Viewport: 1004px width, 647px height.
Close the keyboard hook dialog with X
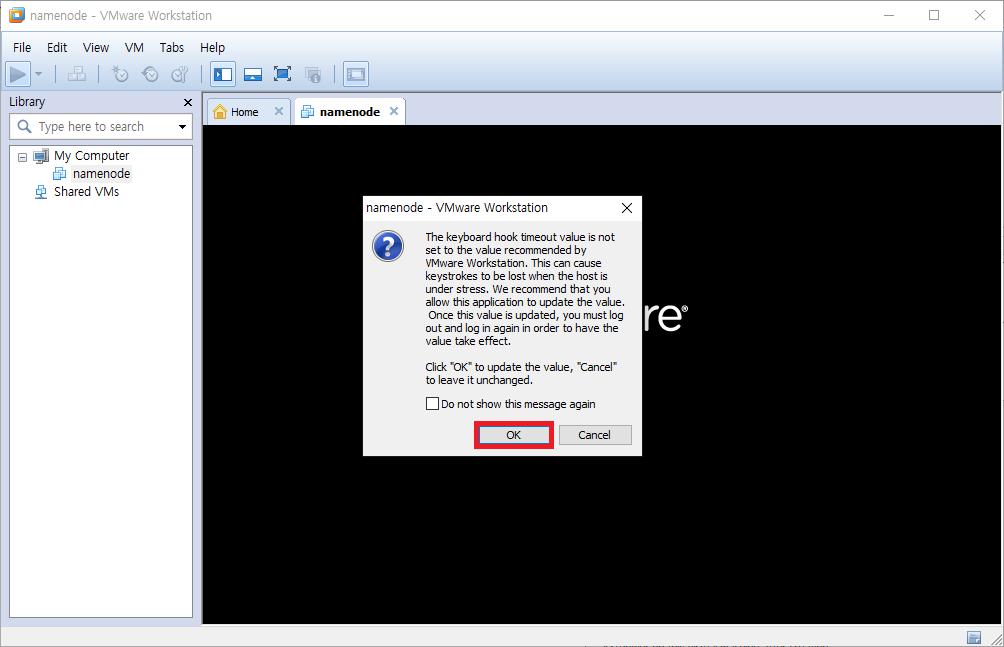coord(627,208)
